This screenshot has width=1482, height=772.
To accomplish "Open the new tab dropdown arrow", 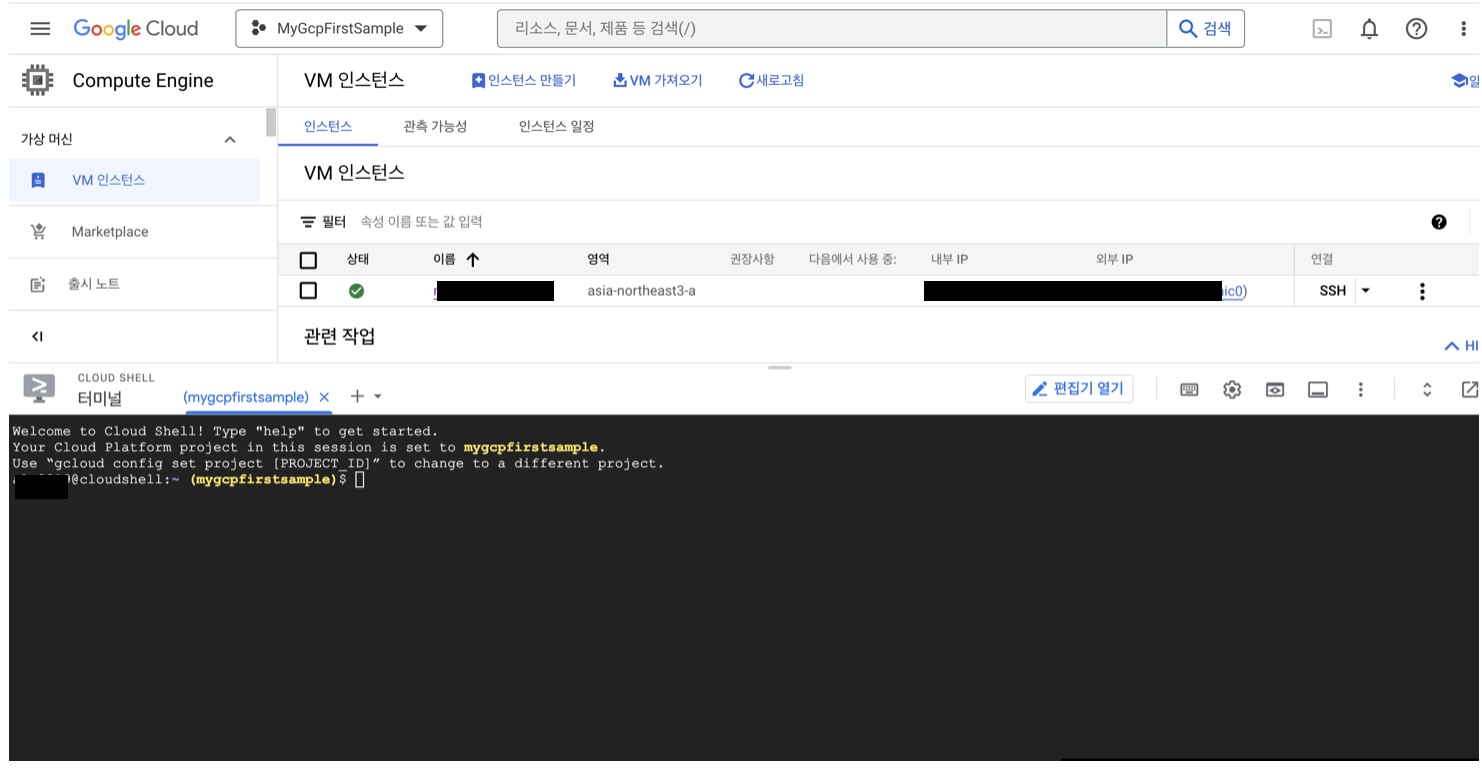I will [378, 397].
